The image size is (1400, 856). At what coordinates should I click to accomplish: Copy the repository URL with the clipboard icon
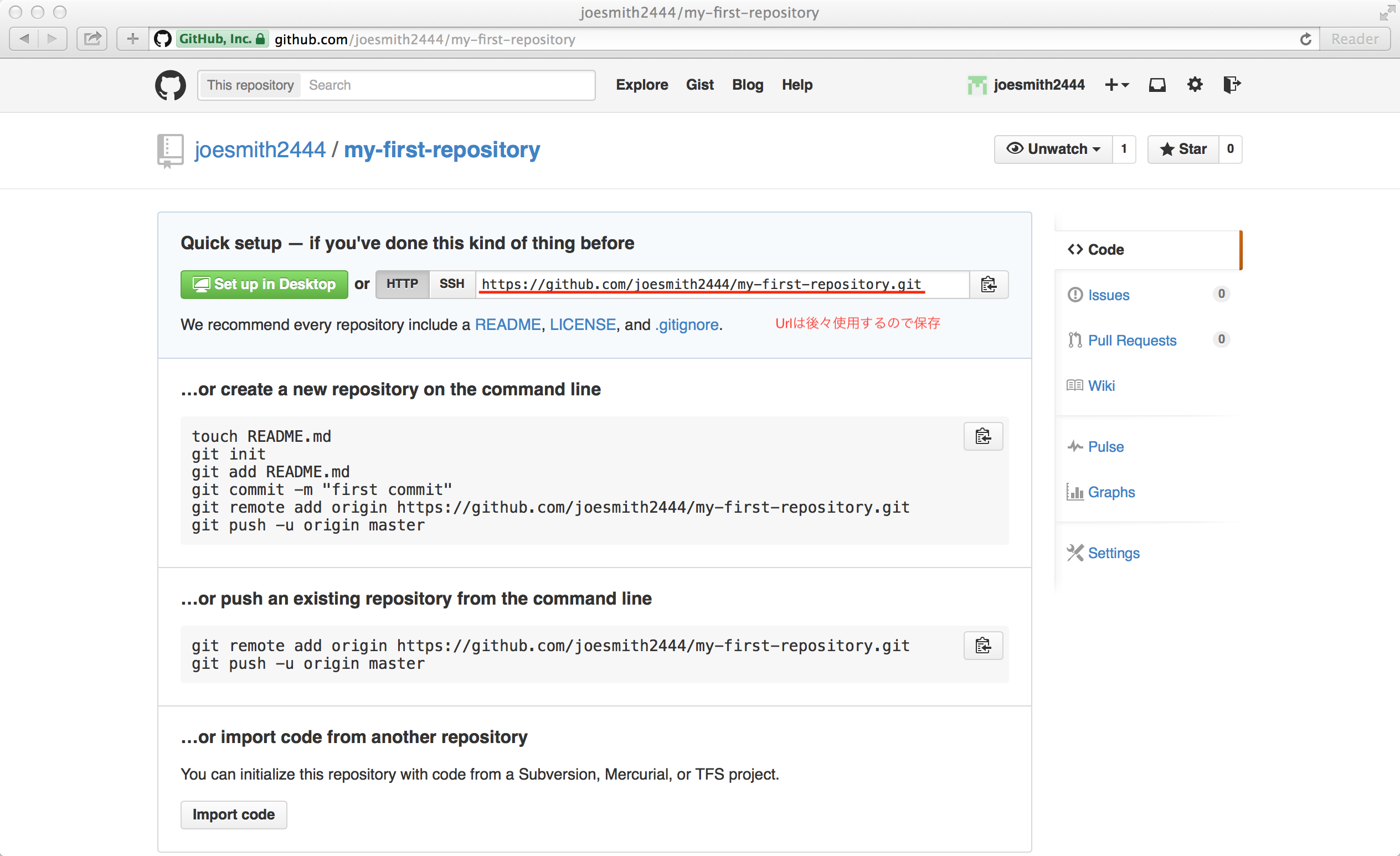[x=989, y=285]
